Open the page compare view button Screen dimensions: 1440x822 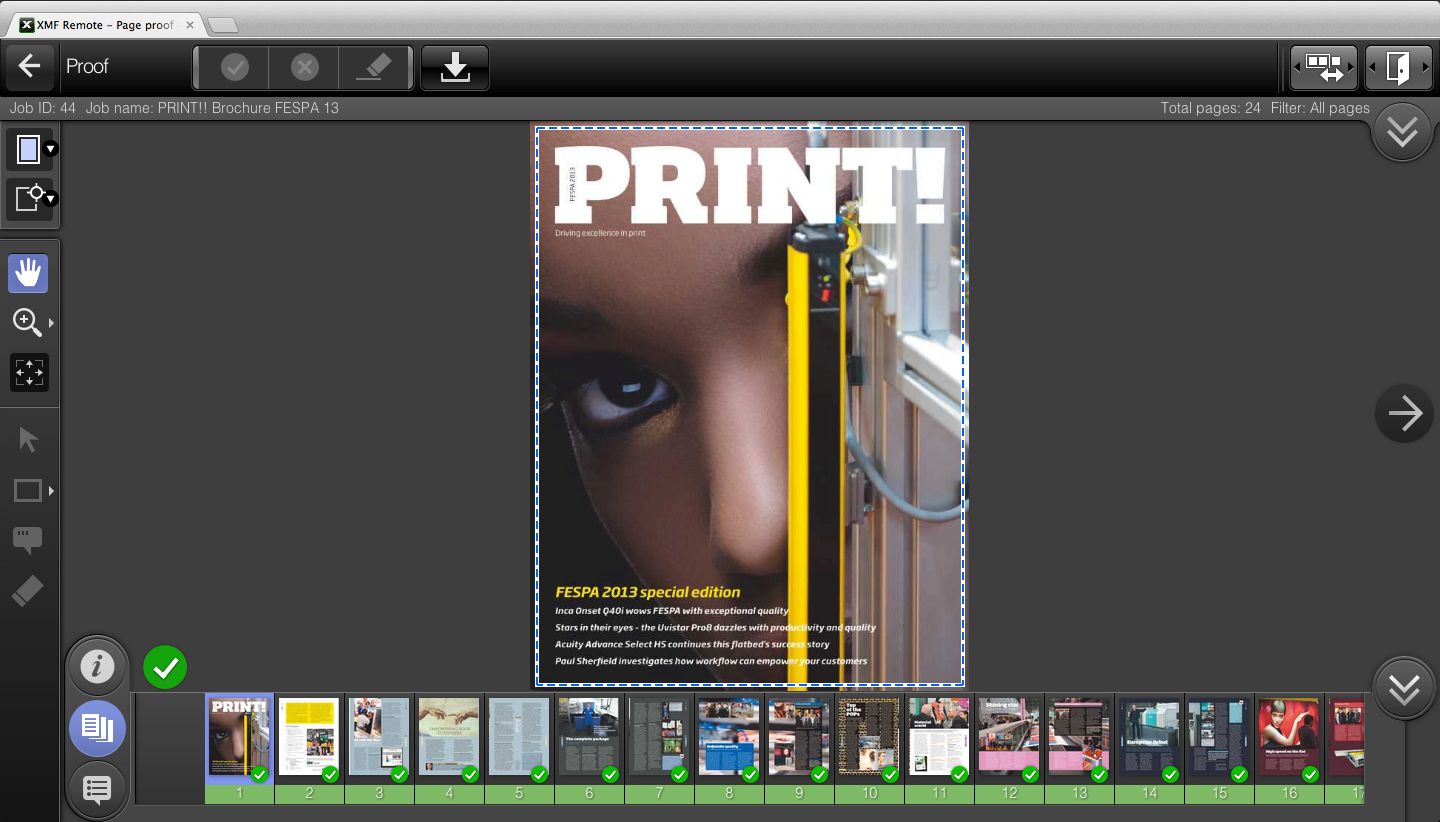pos(1324,67)
